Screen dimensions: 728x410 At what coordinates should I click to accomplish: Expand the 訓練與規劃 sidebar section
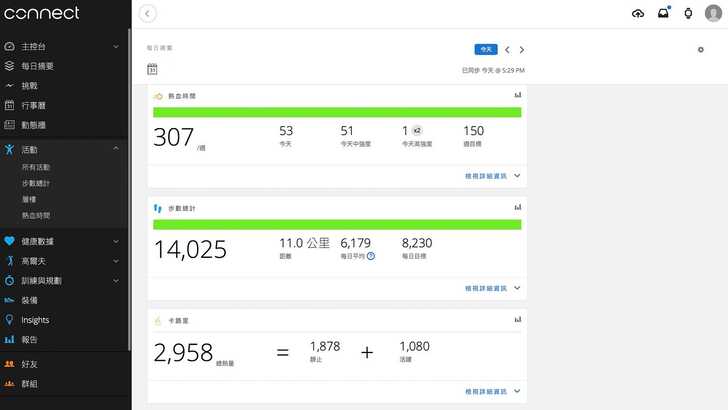pyautogui.click(x=116, y=280)
